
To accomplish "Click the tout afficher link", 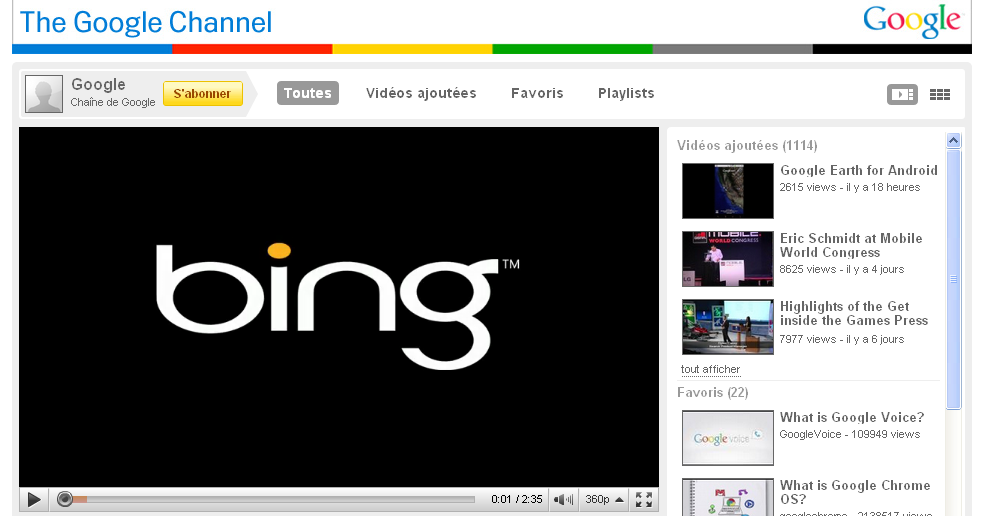I will pyautogui.click(x=710, y=370).
